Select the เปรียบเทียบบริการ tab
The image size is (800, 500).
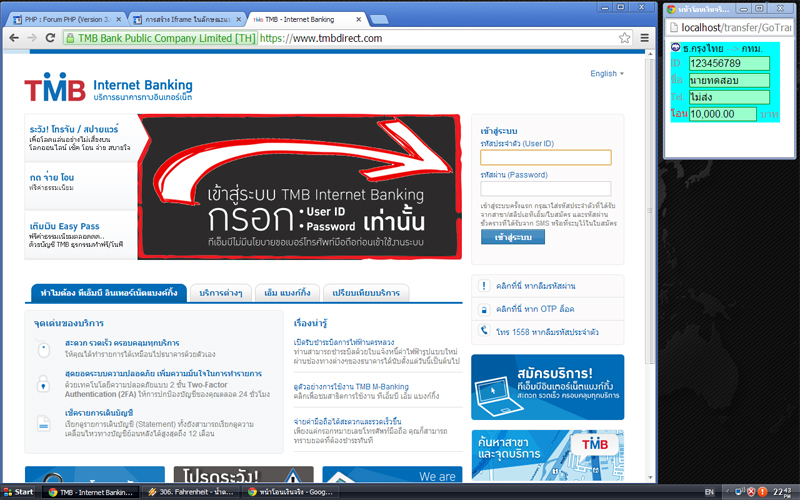click(x=366, y=293)
